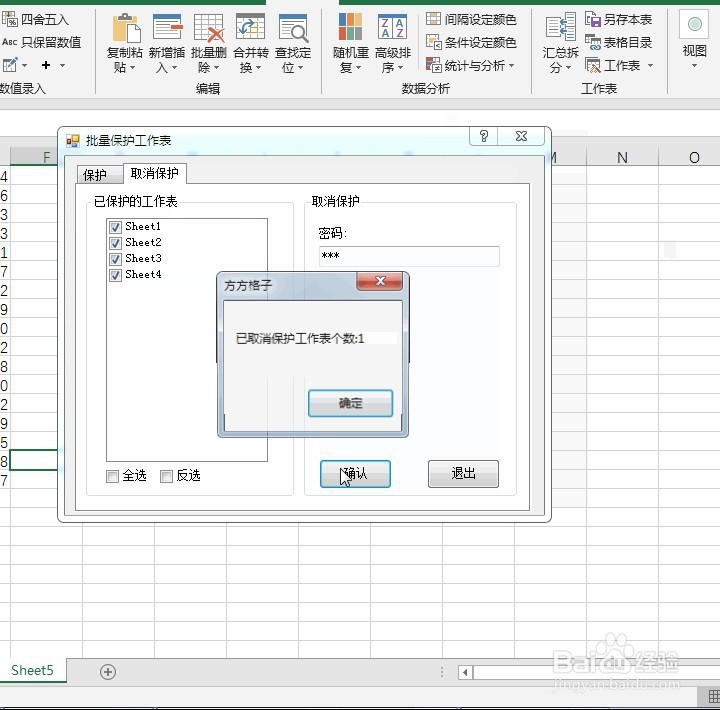Click the plus icon in 数值录入
The image size is (720, 710).
(46, 65)
